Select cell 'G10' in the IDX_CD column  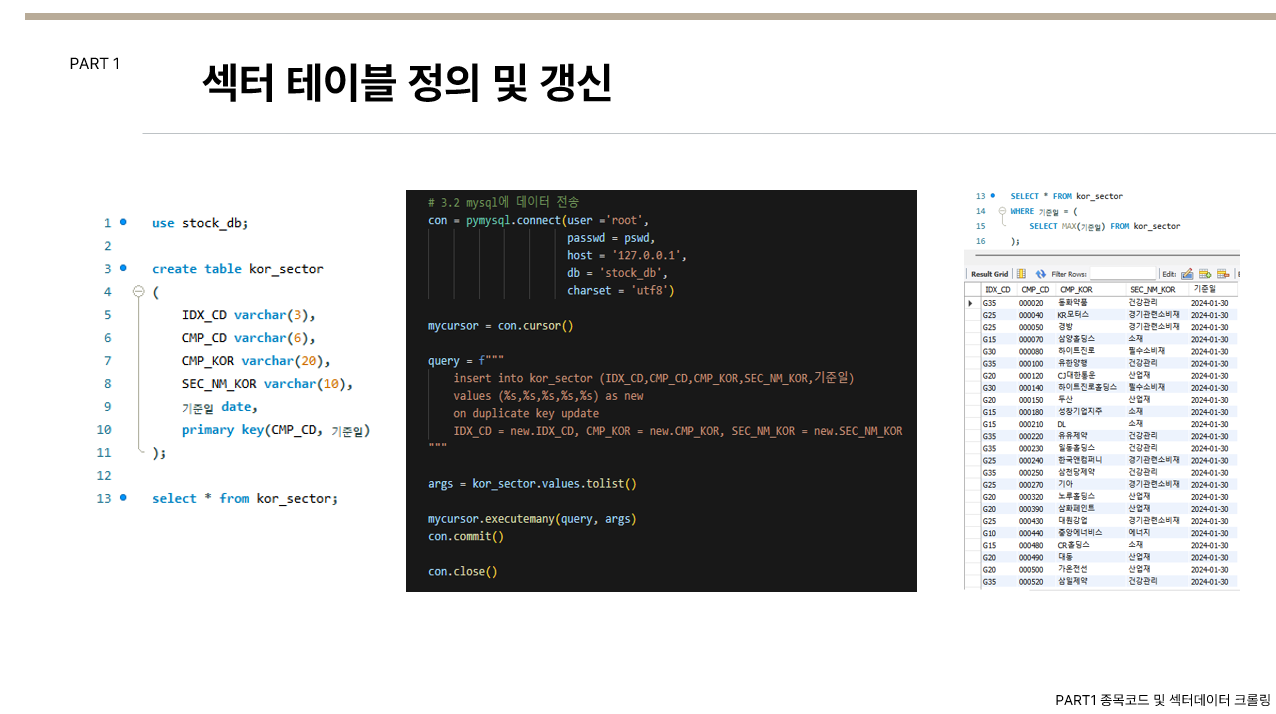tap(989, 532)
